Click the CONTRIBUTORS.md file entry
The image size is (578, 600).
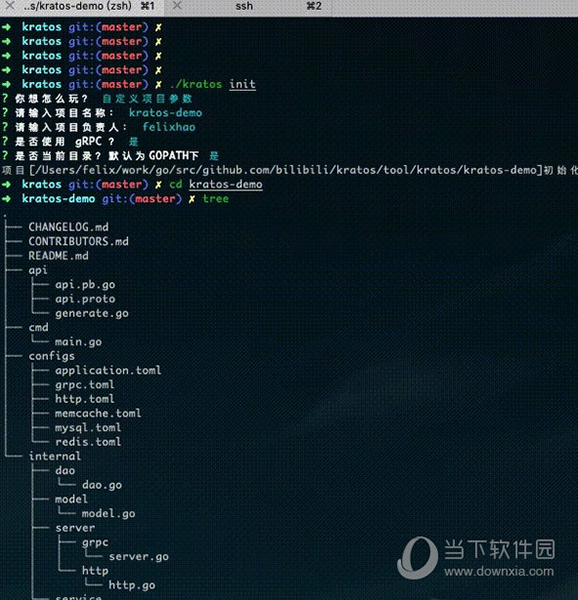78,241
